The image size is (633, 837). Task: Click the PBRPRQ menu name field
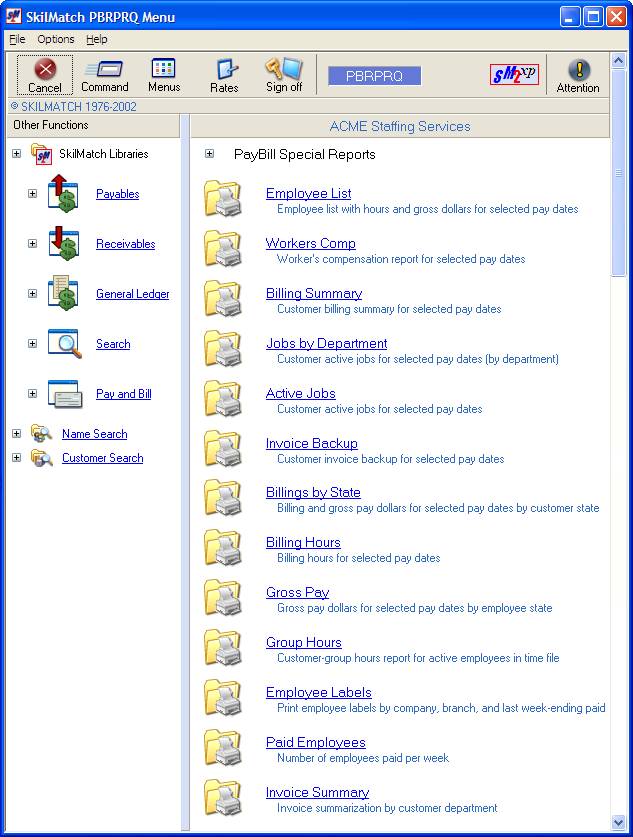[374, 76]
